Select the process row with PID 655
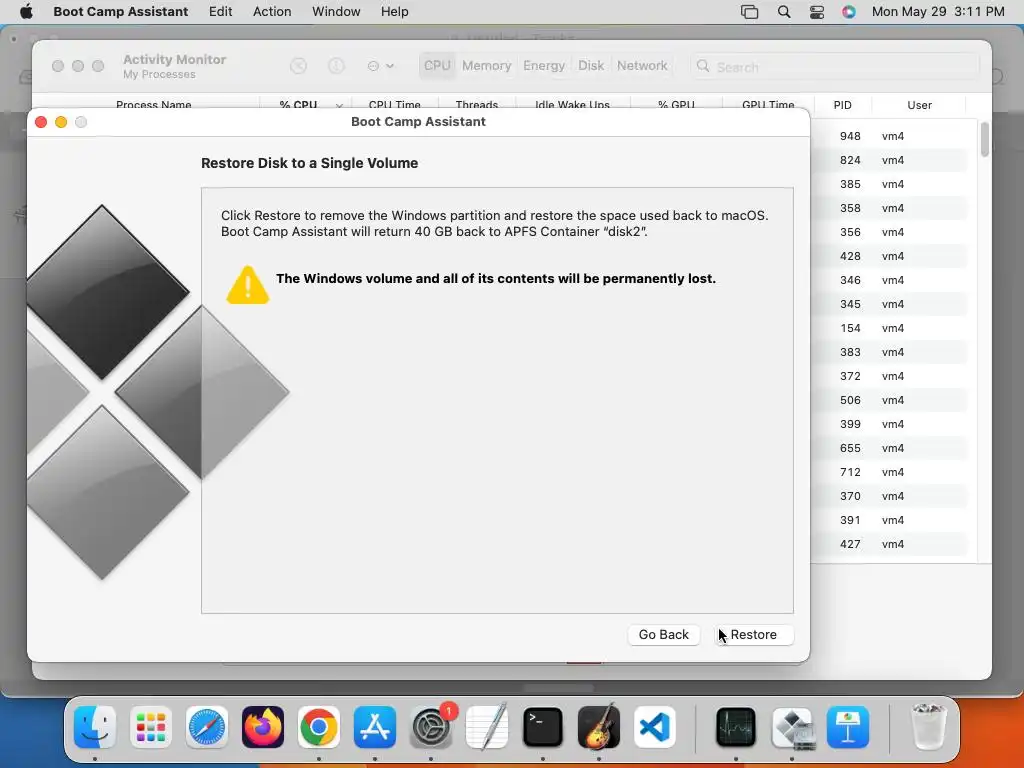The height and width of the screenshot is (768, 1024). (x=888, y=448)
